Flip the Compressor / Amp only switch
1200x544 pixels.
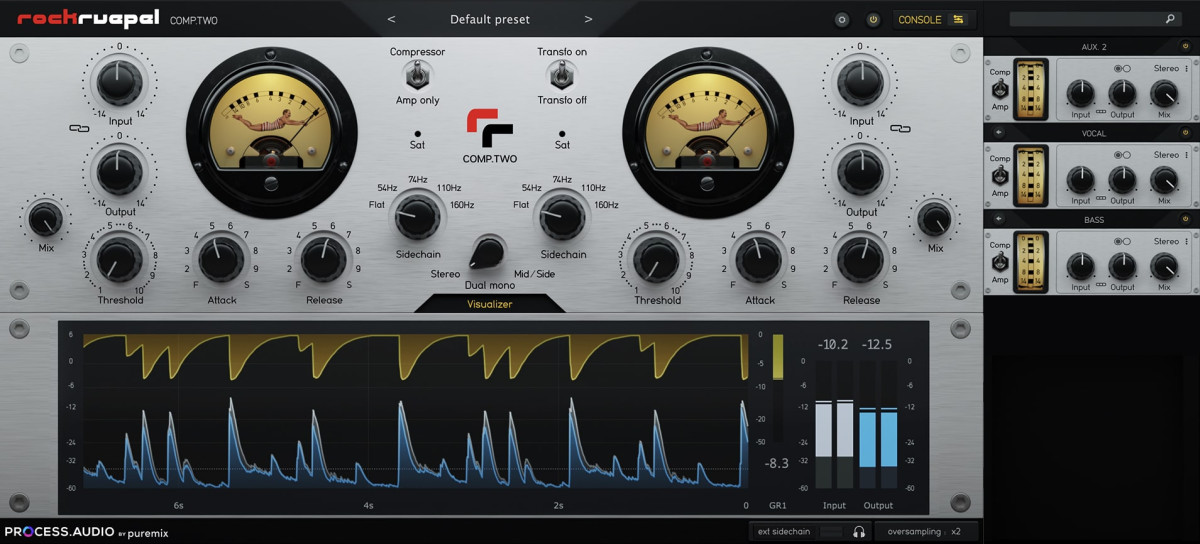click(x=415, y=75)
